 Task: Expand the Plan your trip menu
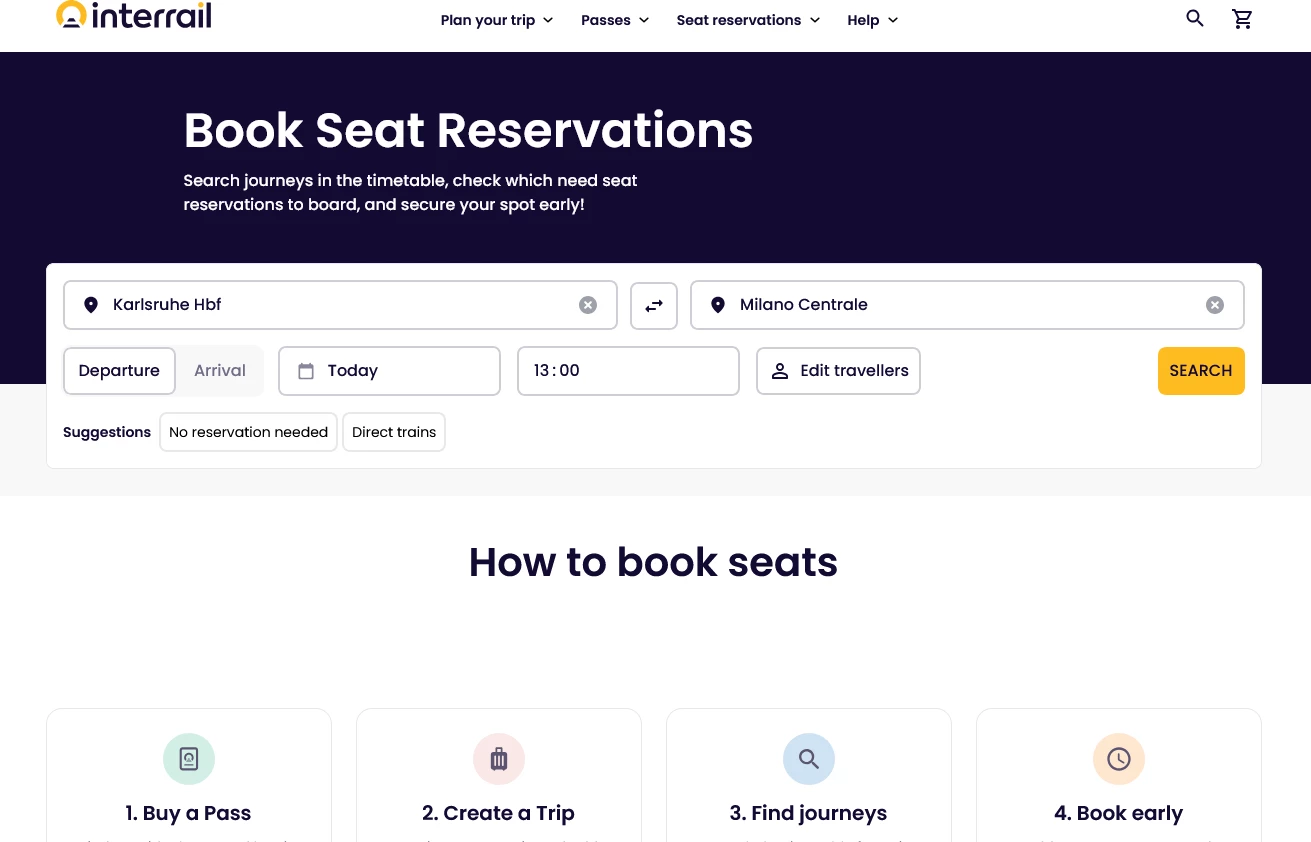coord(497,20)
